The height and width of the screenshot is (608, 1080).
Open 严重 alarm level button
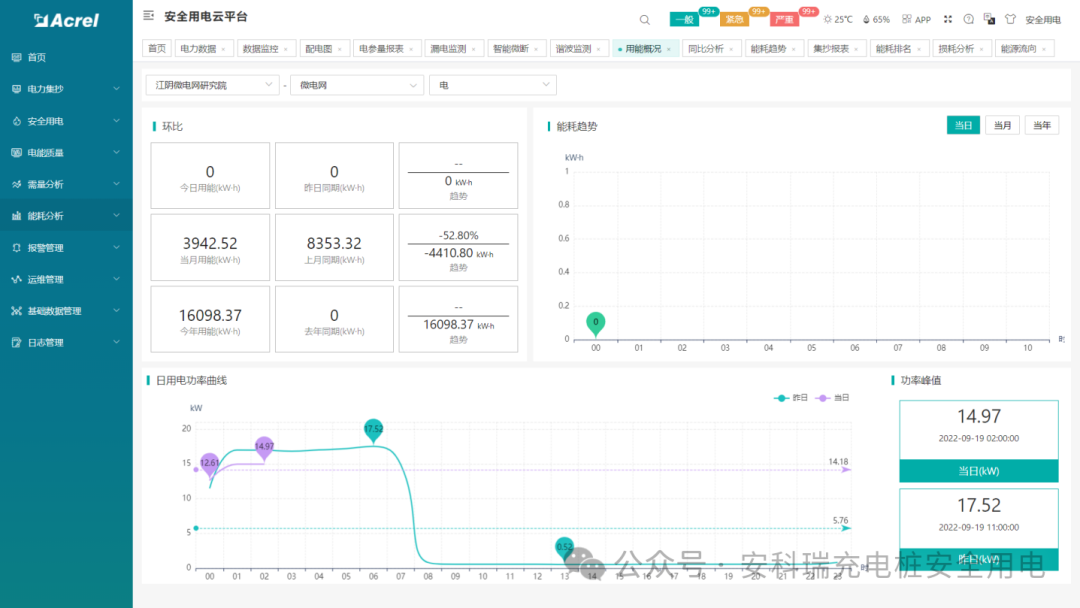coord(784,19)
